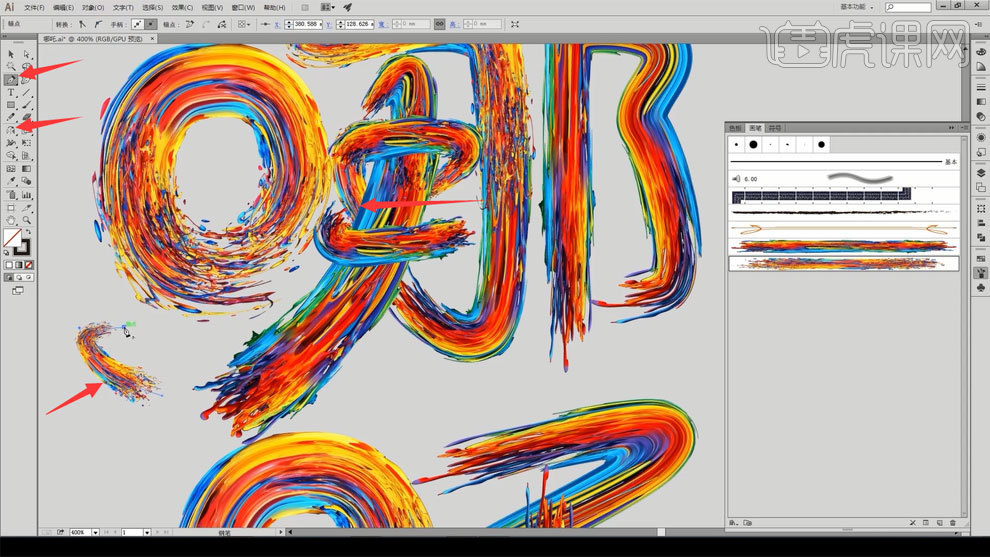Swap fill and stroke colors
The width and height of the screenshot is (990, 557).
pyautogui.click(x=28, y=232)
